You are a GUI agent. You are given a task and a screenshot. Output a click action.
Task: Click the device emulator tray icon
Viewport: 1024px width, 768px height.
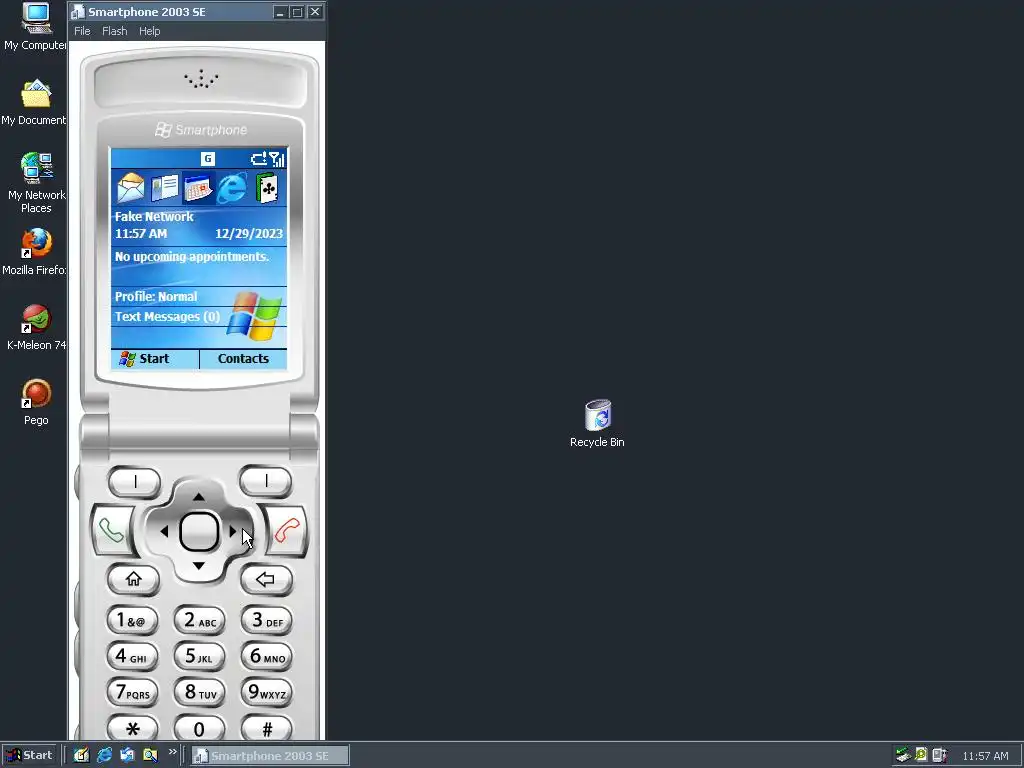pos(939,755)
